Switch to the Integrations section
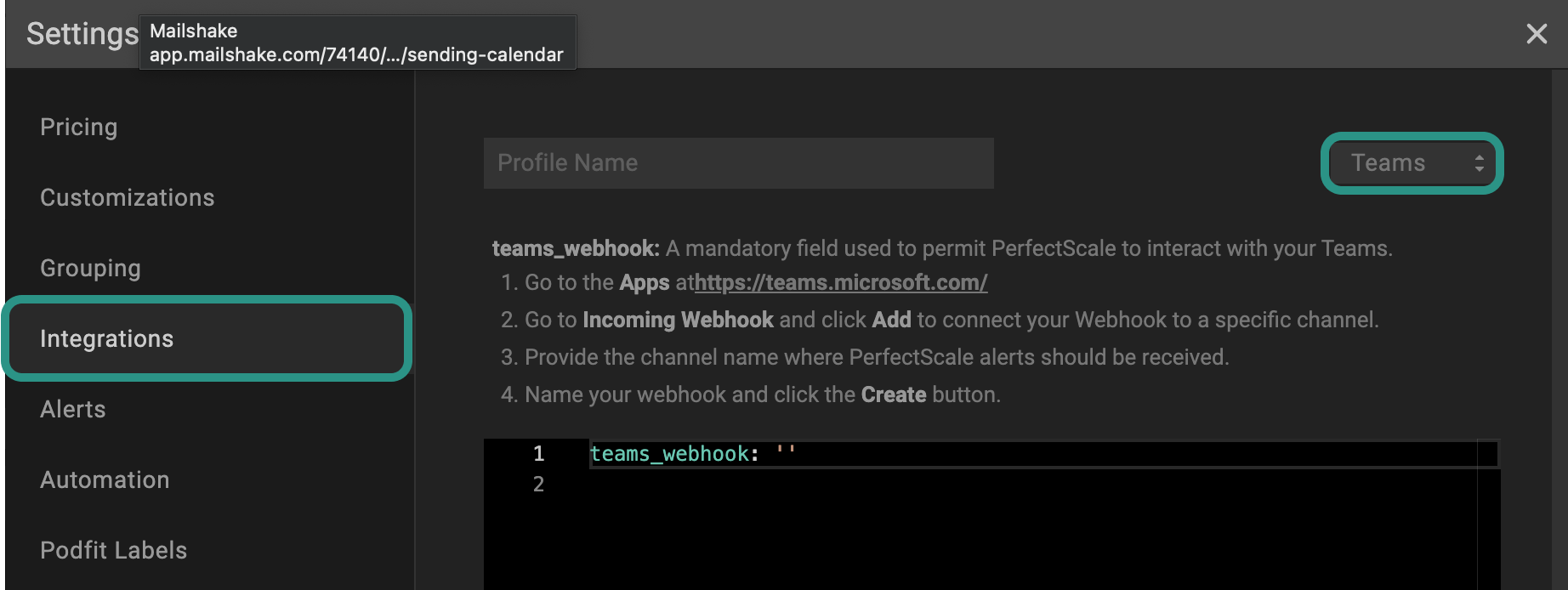The width and height of the screenshot is (1568, 590). pyautogui.click(x=107, y=339)
